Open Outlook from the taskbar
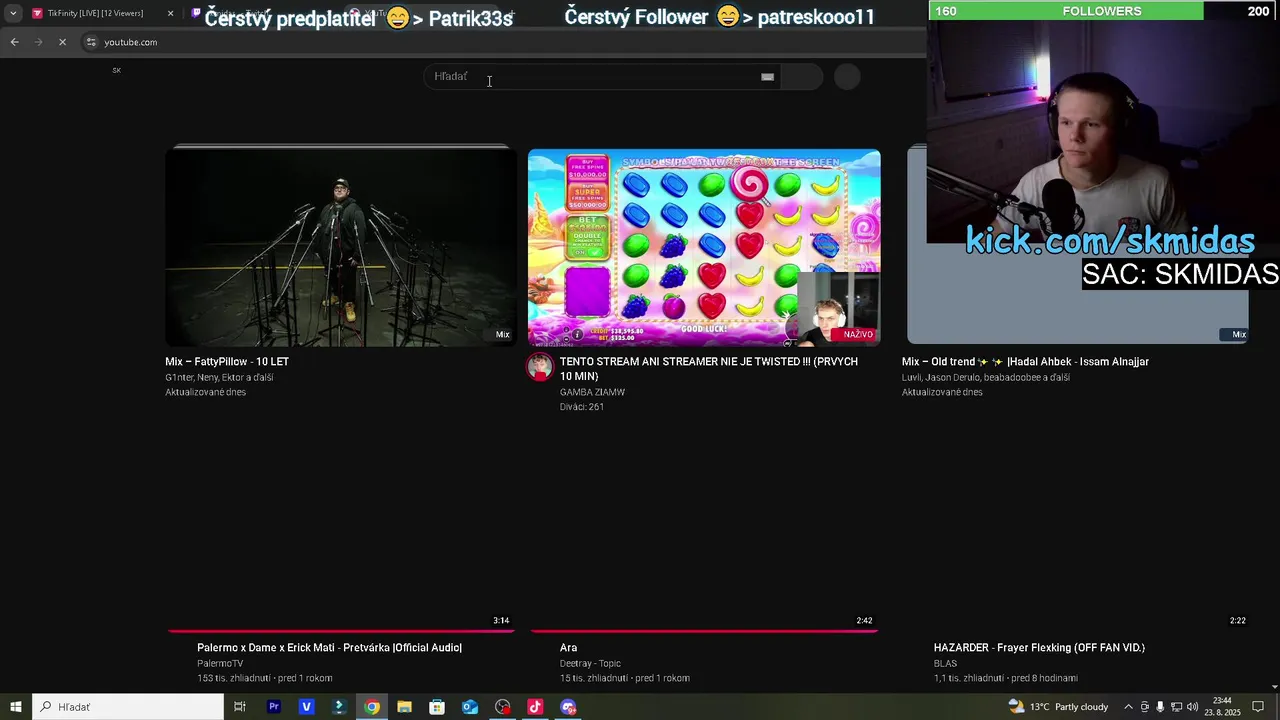This screenshot has width=1280, height=720. coord(470,707)
